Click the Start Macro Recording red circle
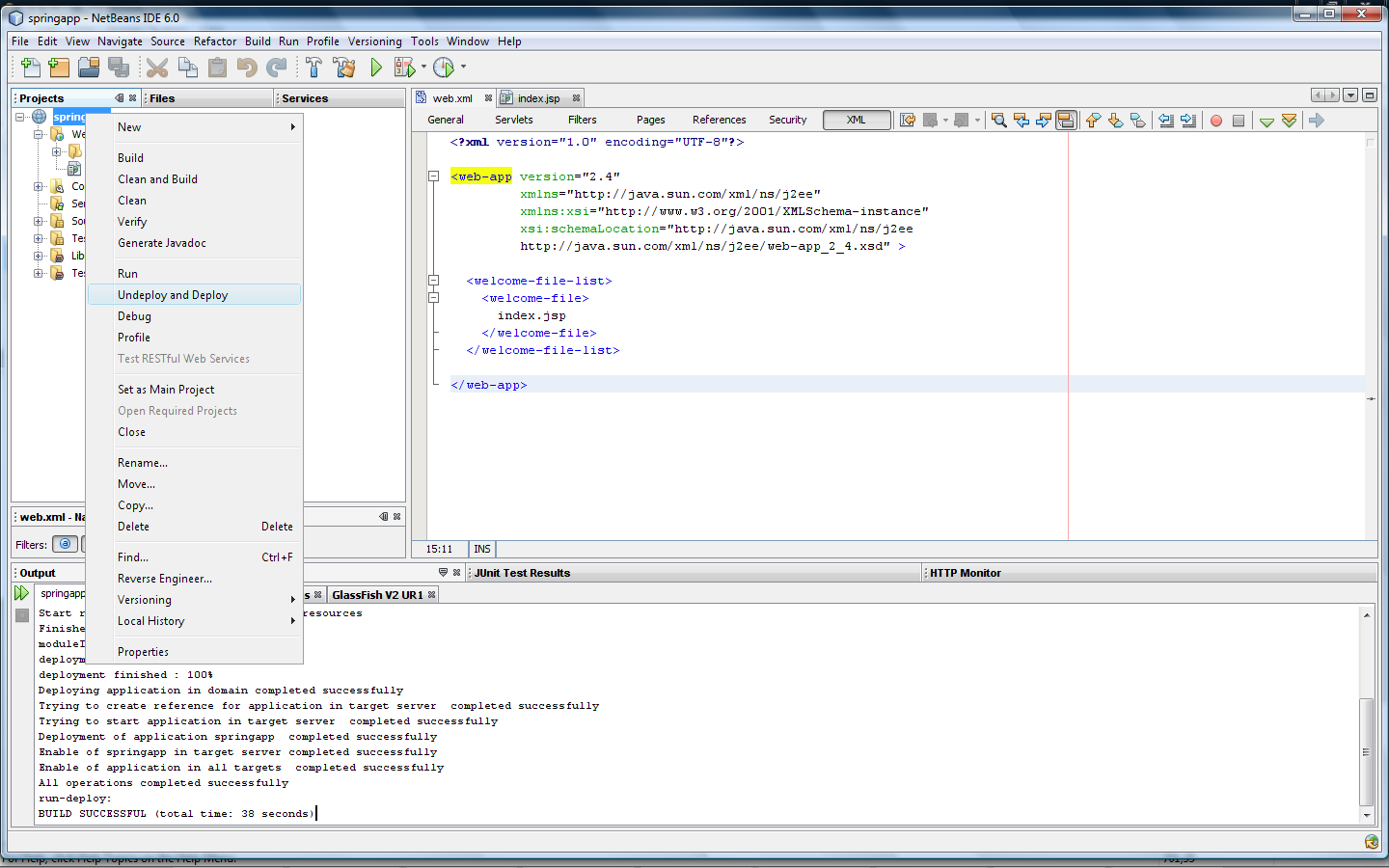The width and height of the screenshot is (1389, 868). coord(1216,121)
